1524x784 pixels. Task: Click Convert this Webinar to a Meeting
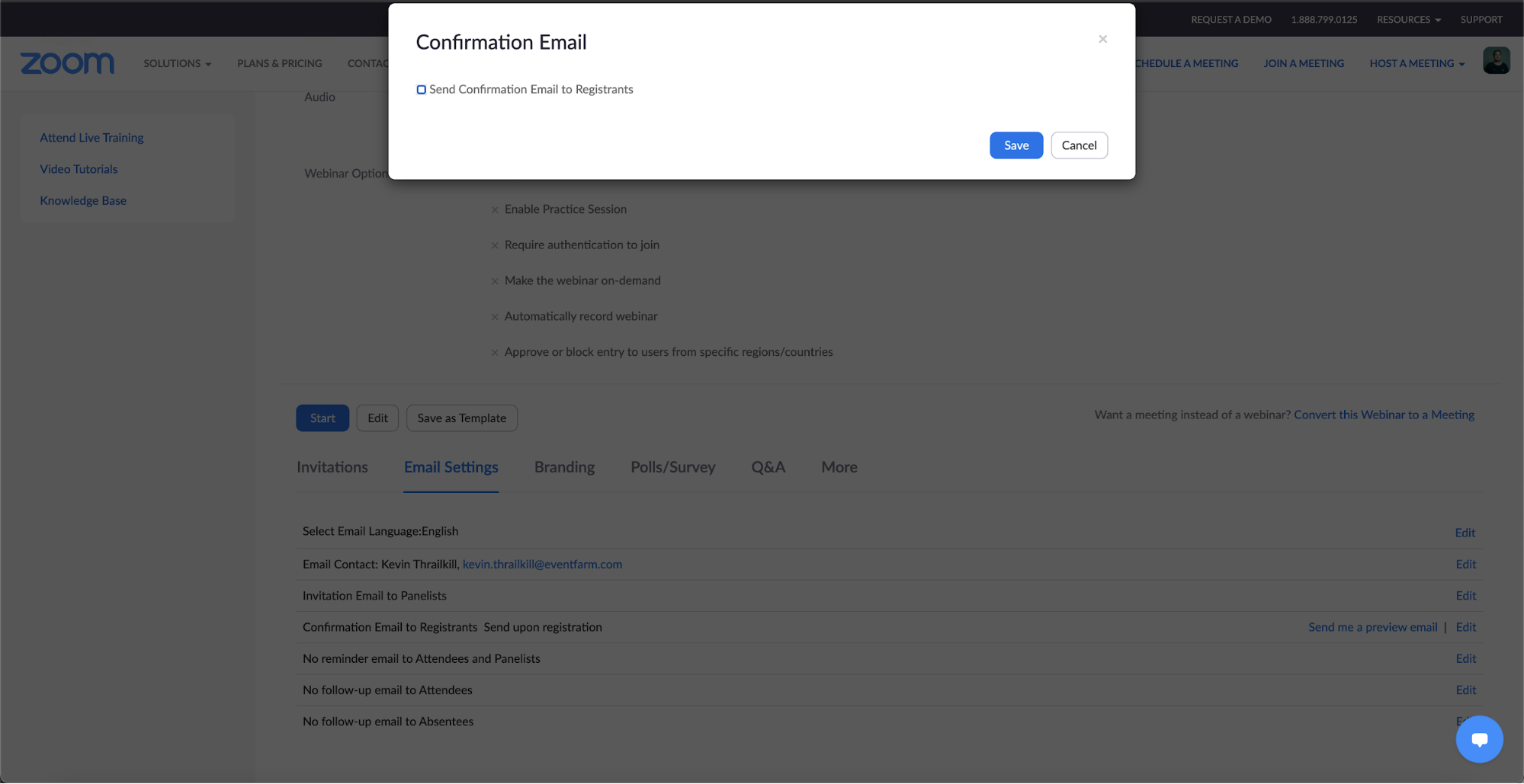pyautogui.click(x=1384, y=415)
